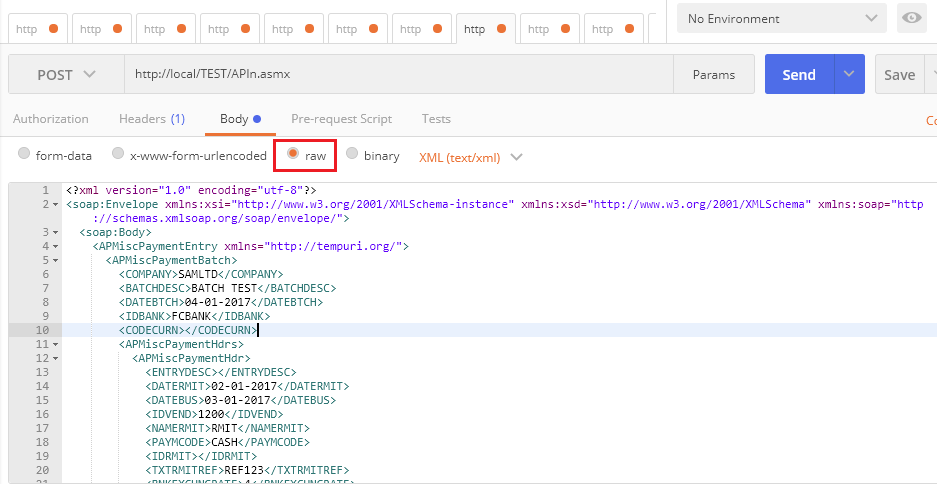Click the Params button
Screen dimensions: 937x484
pyautogui.click(x=714, y=75)
